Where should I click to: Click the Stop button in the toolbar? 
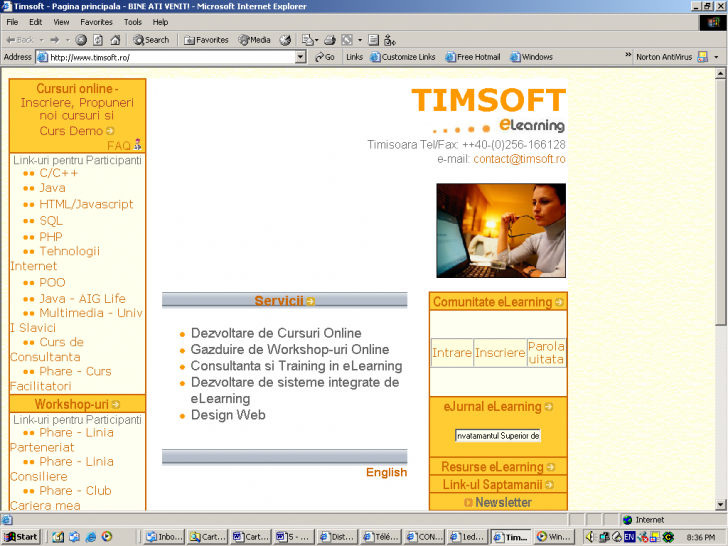coord(82,40)
